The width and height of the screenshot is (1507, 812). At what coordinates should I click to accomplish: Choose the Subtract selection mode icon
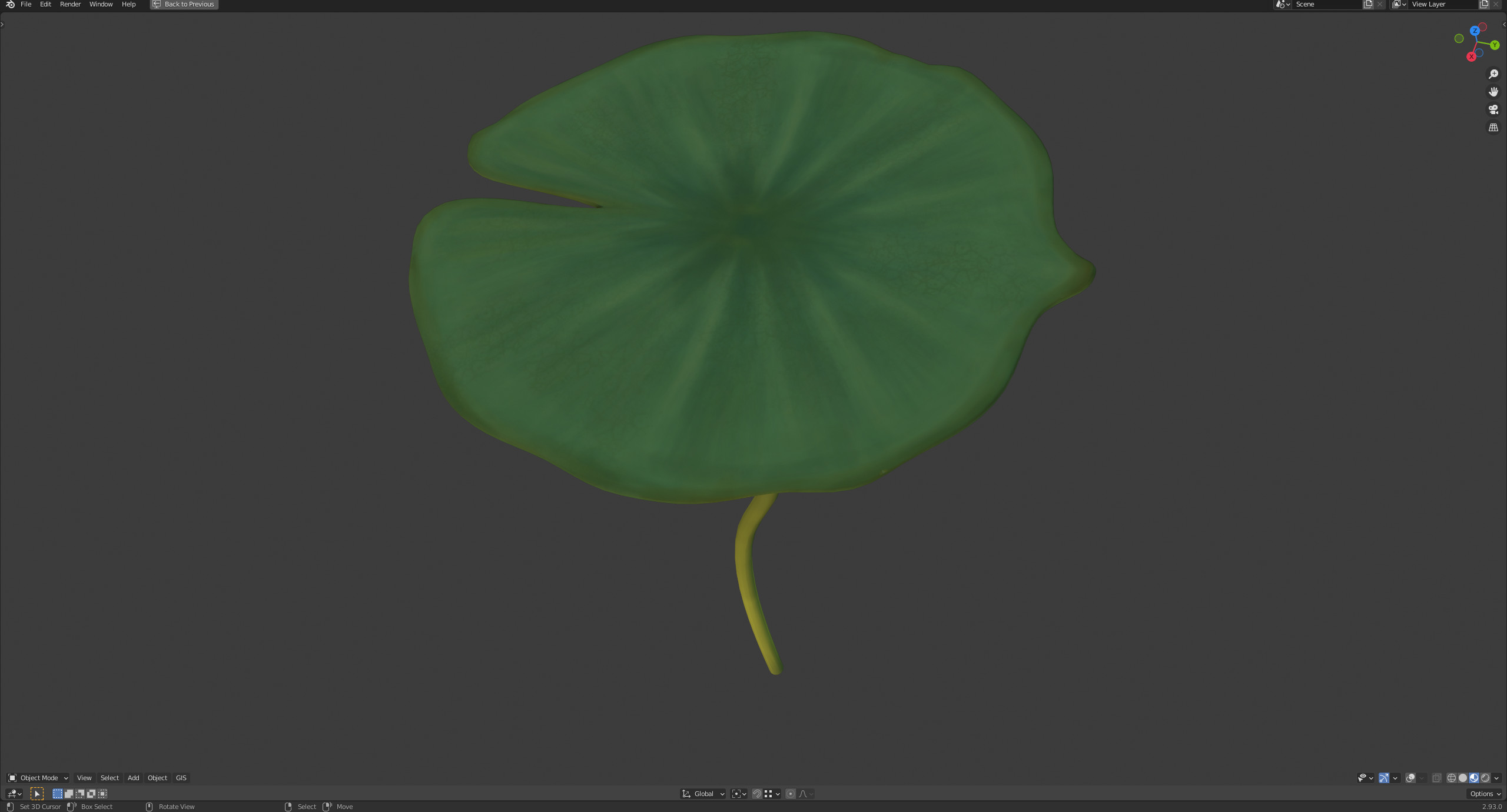click(80, 794)
